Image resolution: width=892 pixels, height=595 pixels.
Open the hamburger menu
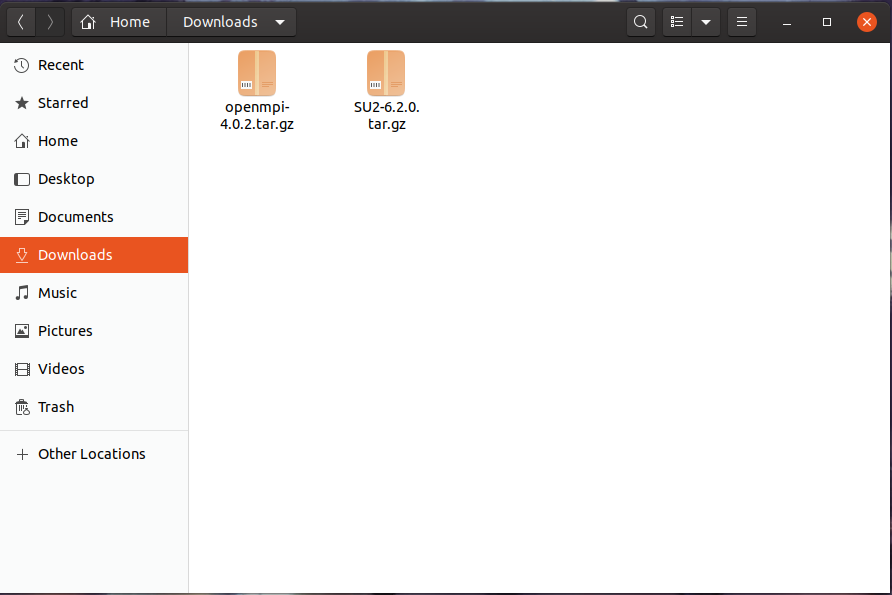tap(741, 21)
